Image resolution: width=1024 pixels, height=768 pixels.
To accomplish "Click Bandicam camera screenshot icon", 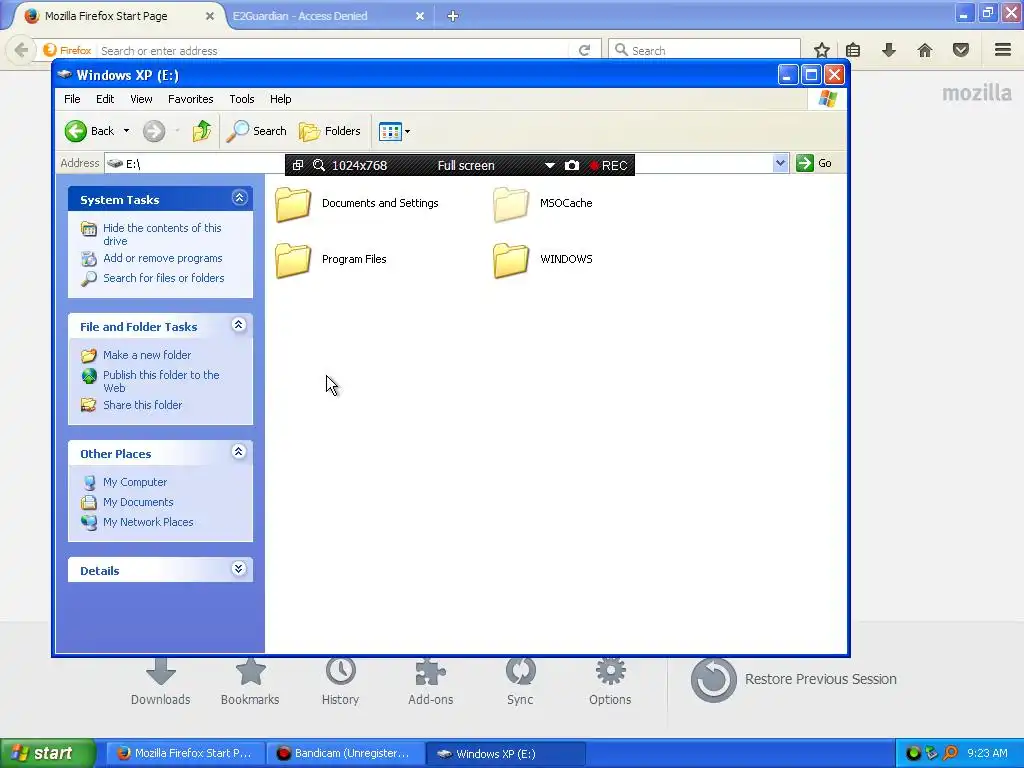I will (x=571, y=166).
